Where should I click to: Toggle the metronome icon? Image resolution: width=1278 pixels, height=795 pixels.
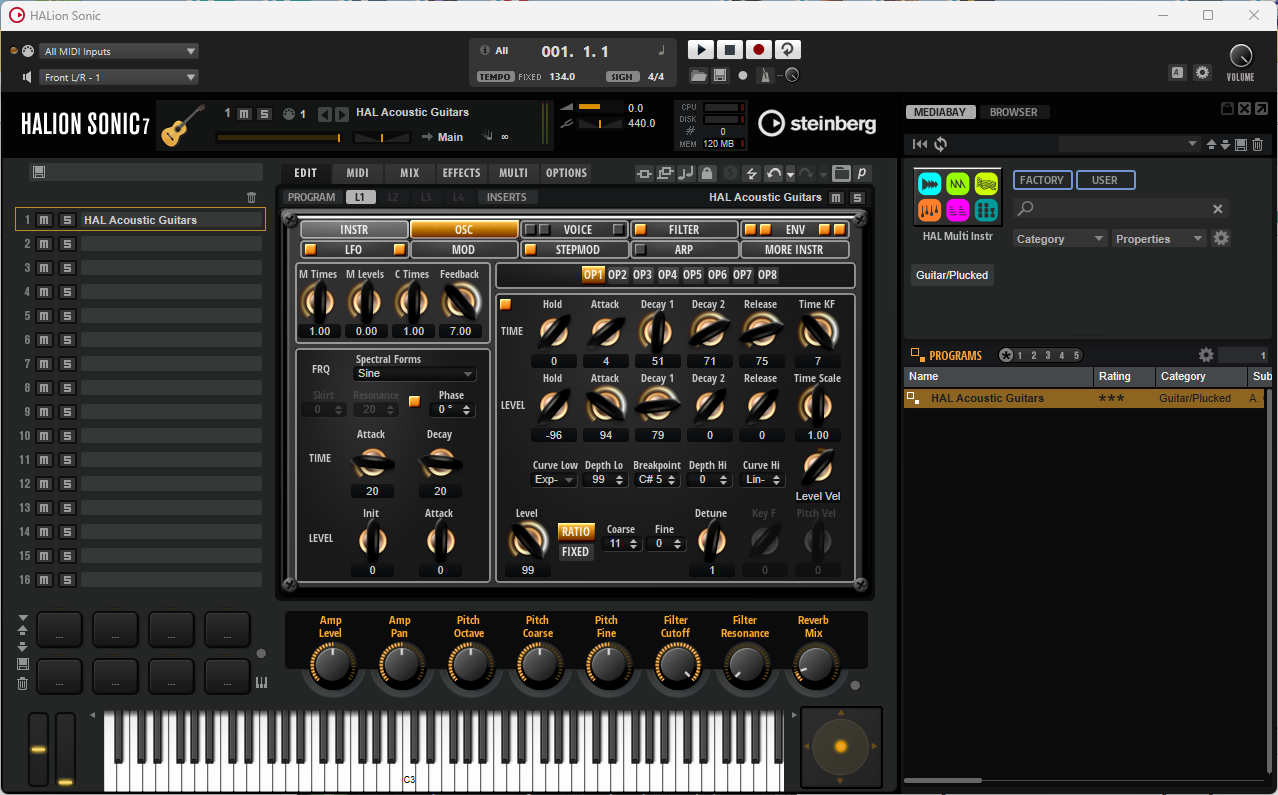coord(765,76)
